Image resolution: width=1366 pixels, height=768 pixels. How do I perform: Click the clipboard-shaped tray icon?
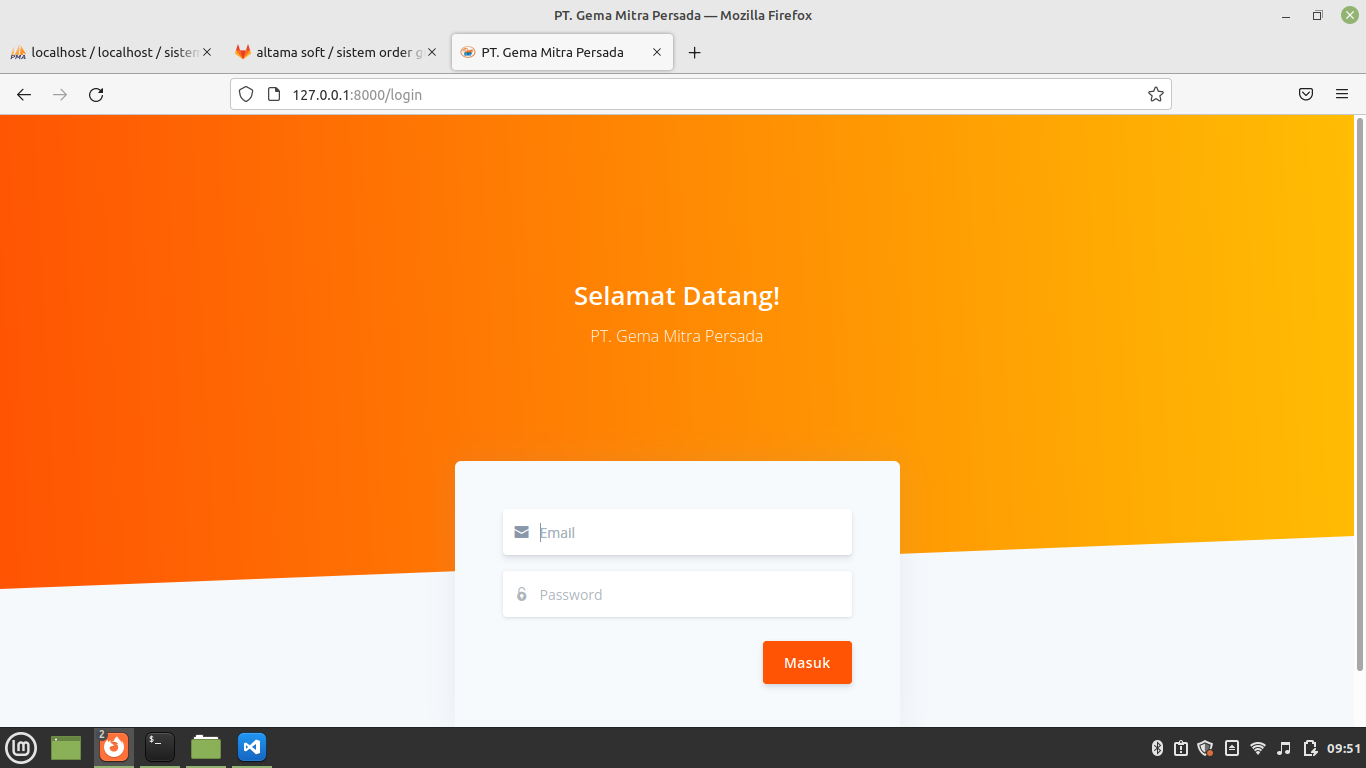pyautogui.click(x=1181, y=748)
